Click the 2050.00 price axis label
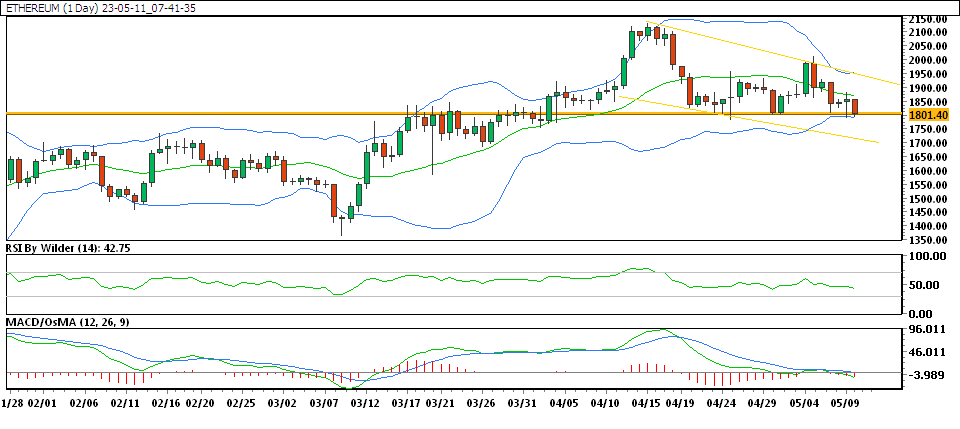 pyautogui.click(x=929, y=46)
